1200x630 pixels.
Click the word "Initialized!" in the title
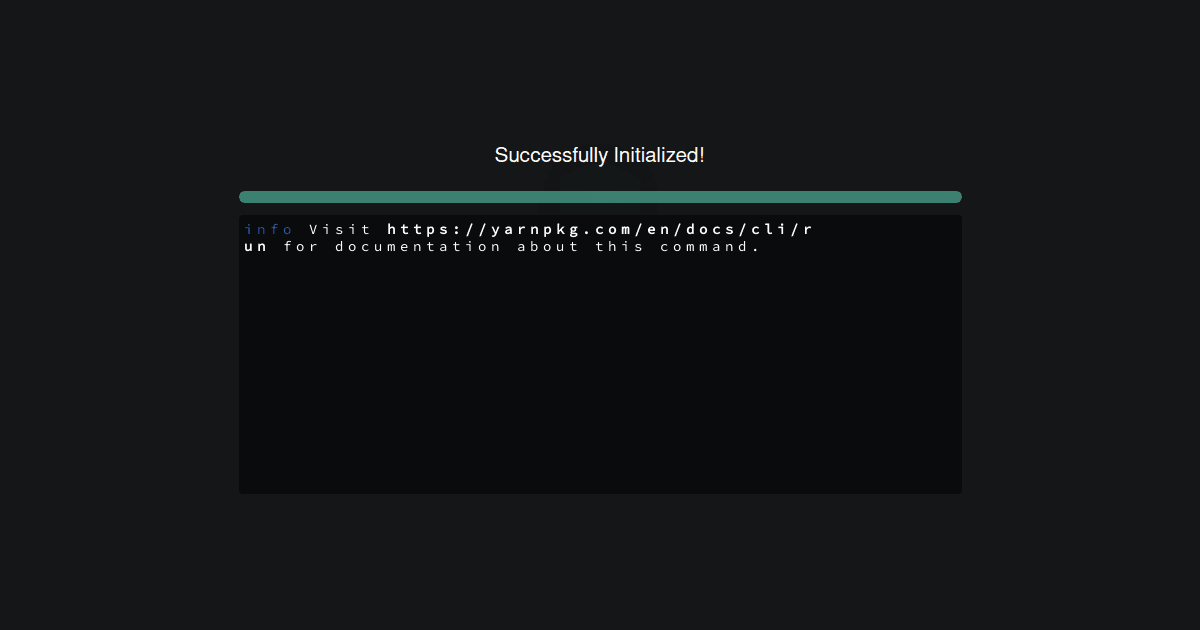point(659,155)
